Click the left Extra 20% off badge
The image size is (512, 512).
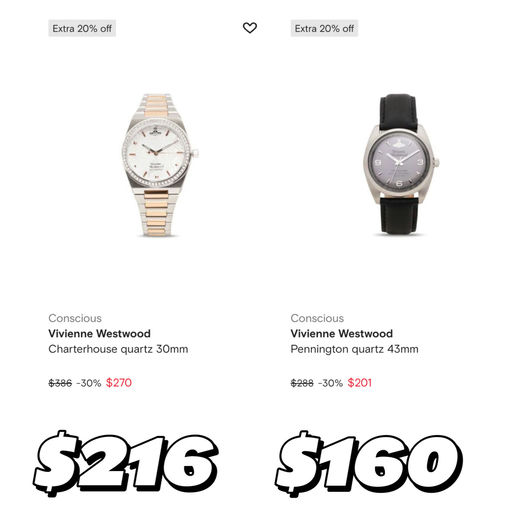82,28
